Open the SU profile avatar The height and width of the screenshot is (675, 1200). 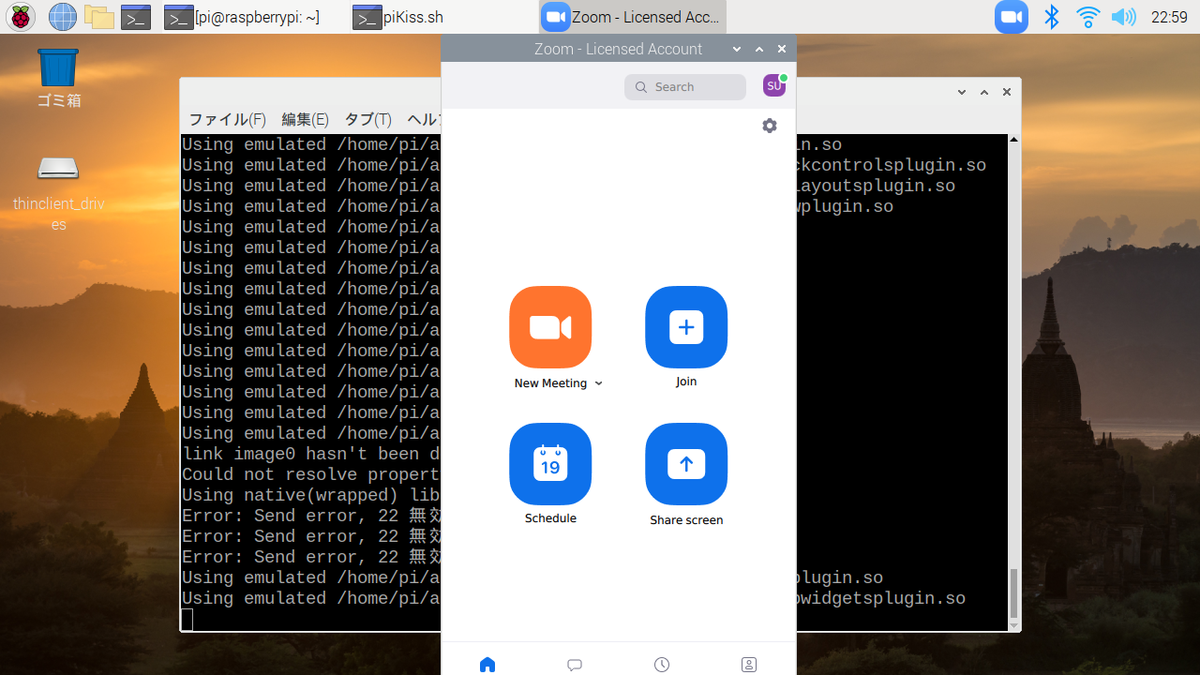tap(774, 87)
